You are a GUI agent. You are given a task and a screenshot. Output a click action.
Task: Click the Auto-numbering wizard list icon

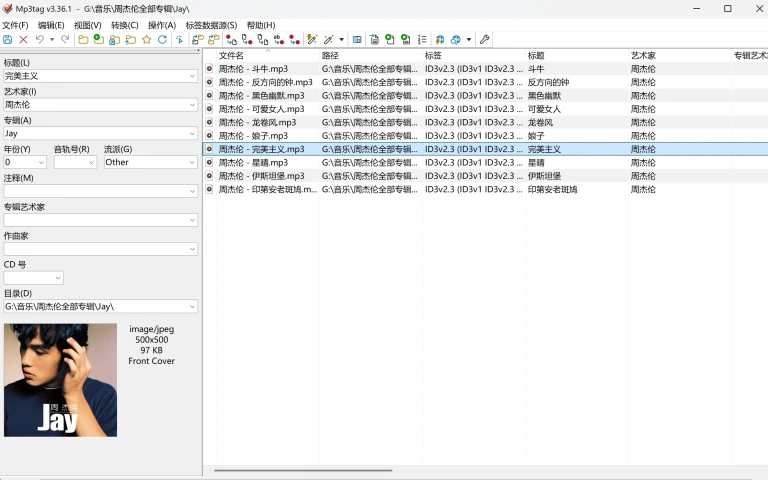pyautogui.click(x=422, y=40)
